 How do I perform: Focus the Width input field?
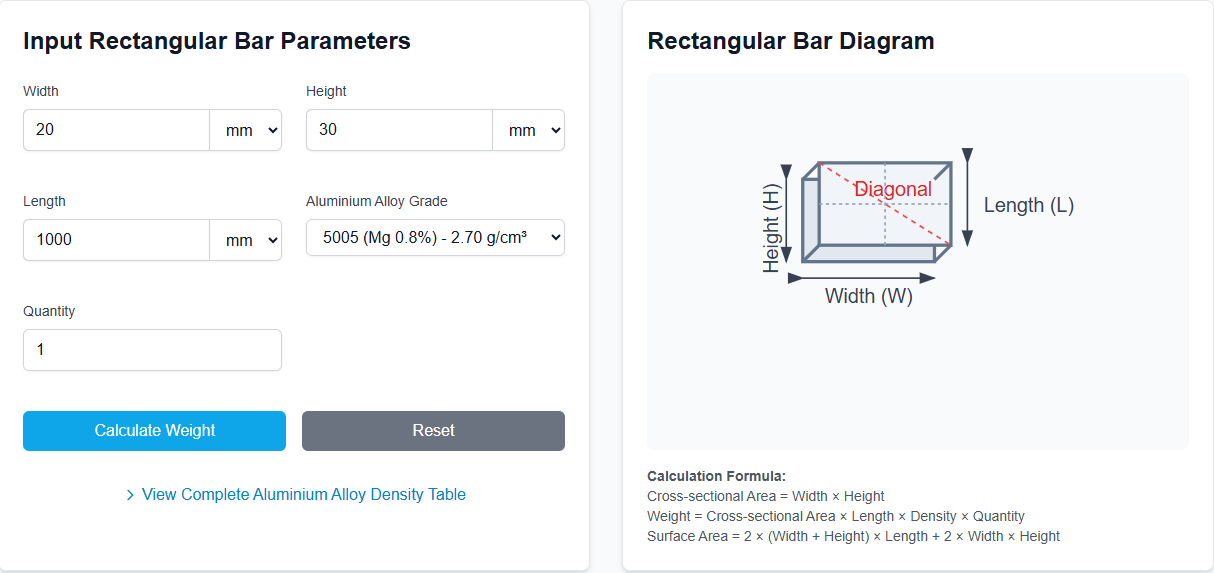click(116, 130)
